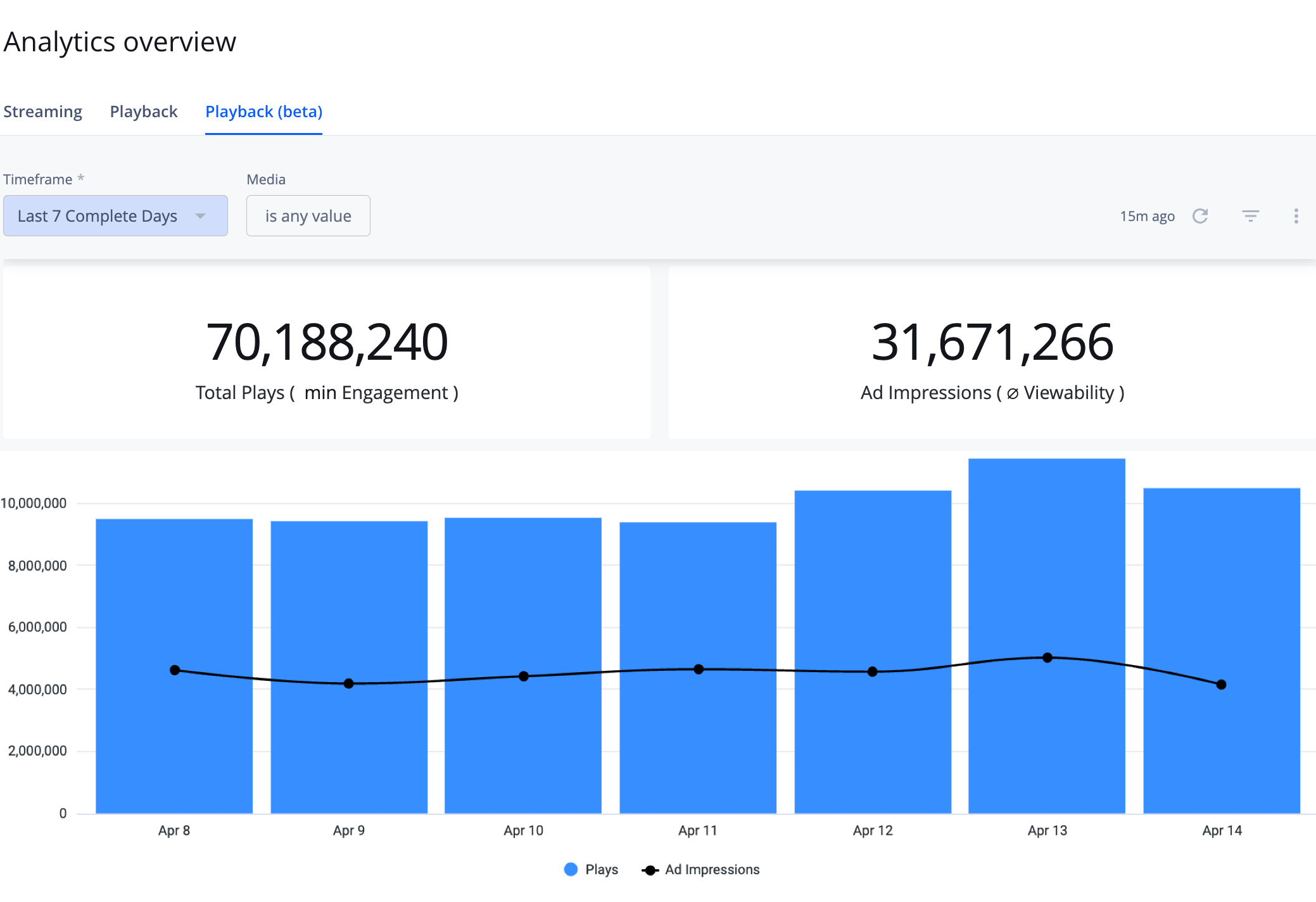1316x902 pixels.
Task: Toggle the Plays legend series
Action: tap(601, 869)
